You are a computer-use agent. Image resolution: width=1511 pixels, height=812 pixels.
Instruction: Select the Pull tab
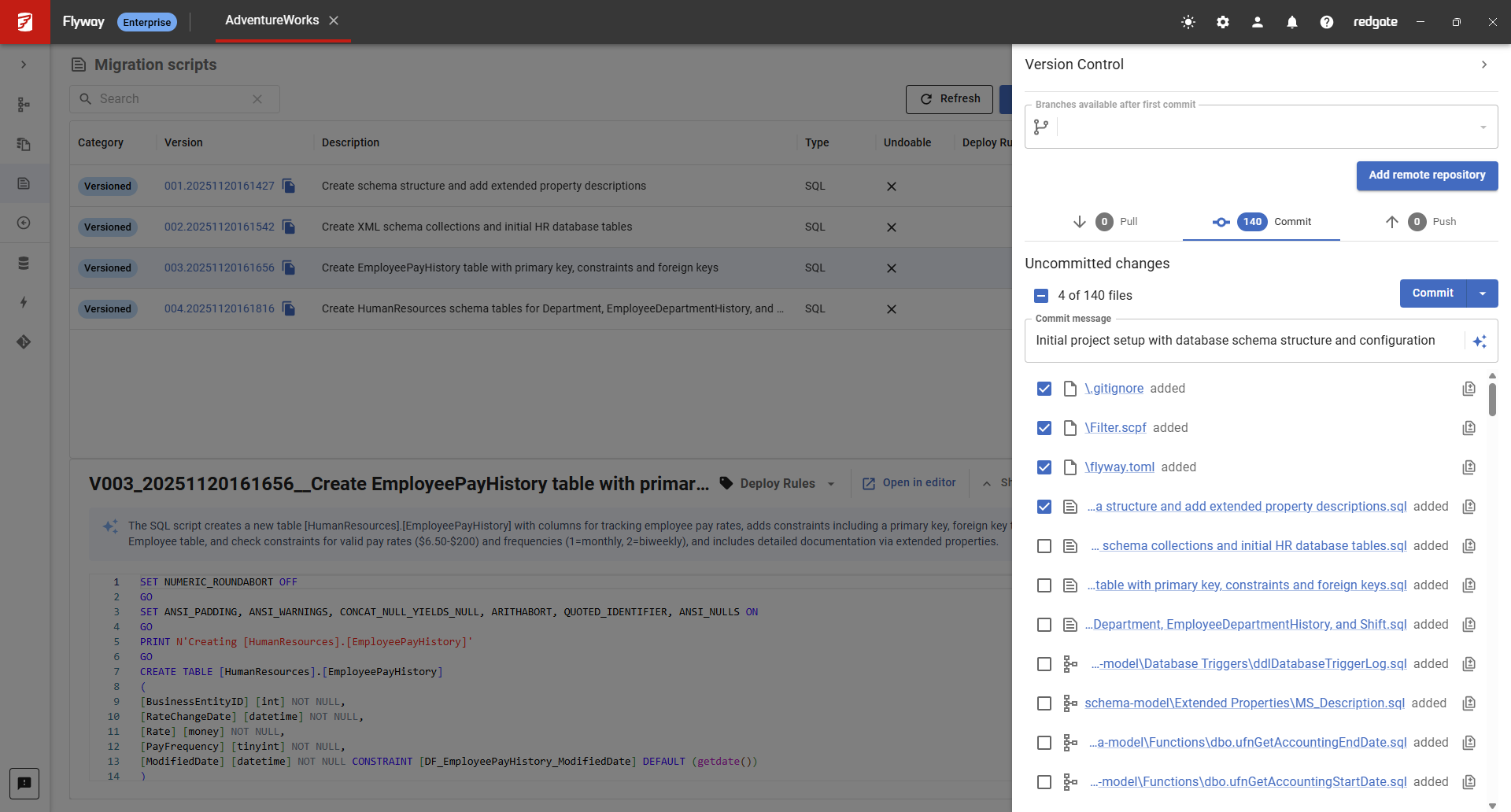(x=1108, y=222)
